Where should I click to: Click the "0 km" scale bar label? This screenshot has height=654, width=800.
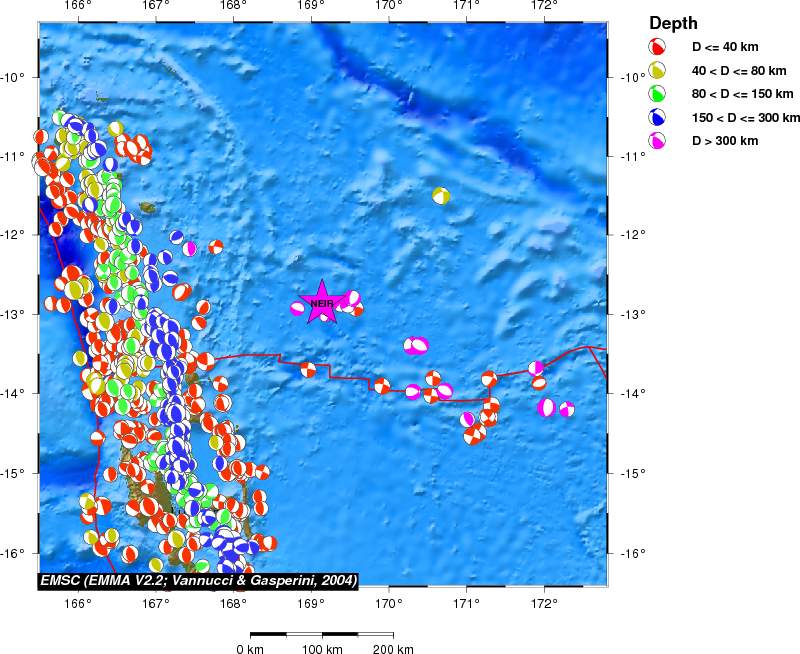tap(250, 649)
